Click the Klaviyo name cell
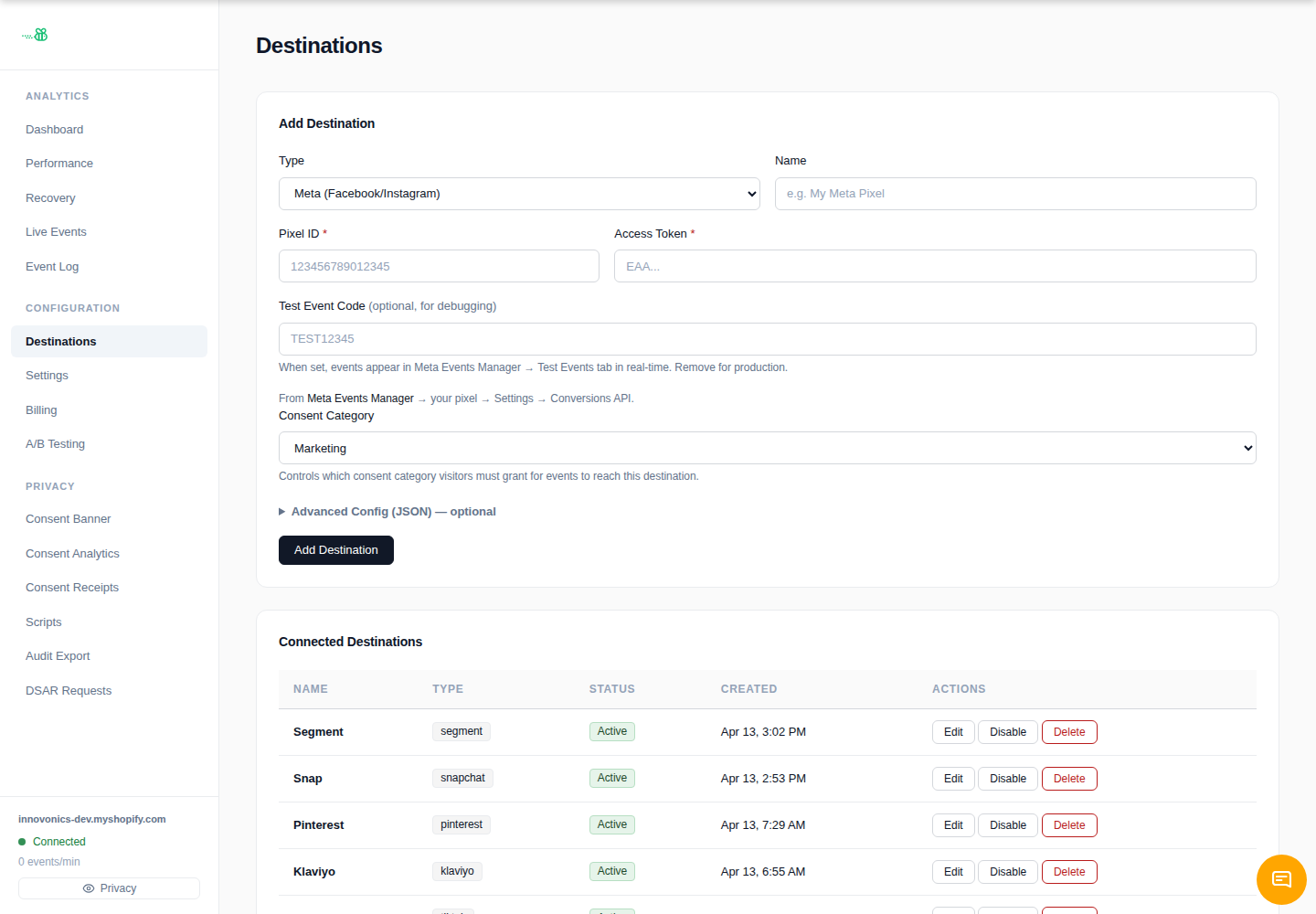 [314, 872]
